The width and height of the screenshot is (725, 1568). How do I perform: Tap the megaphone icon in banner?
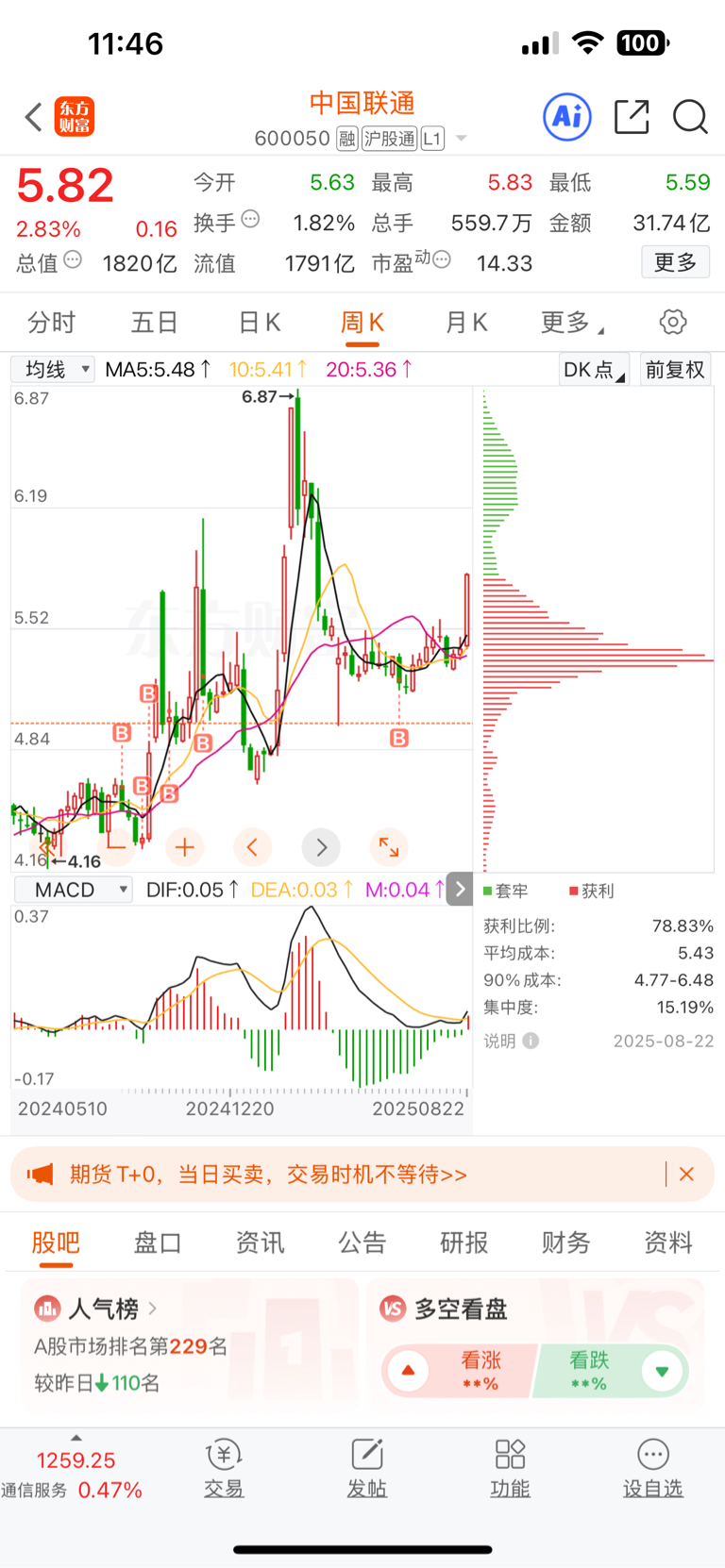(40, 1175)
